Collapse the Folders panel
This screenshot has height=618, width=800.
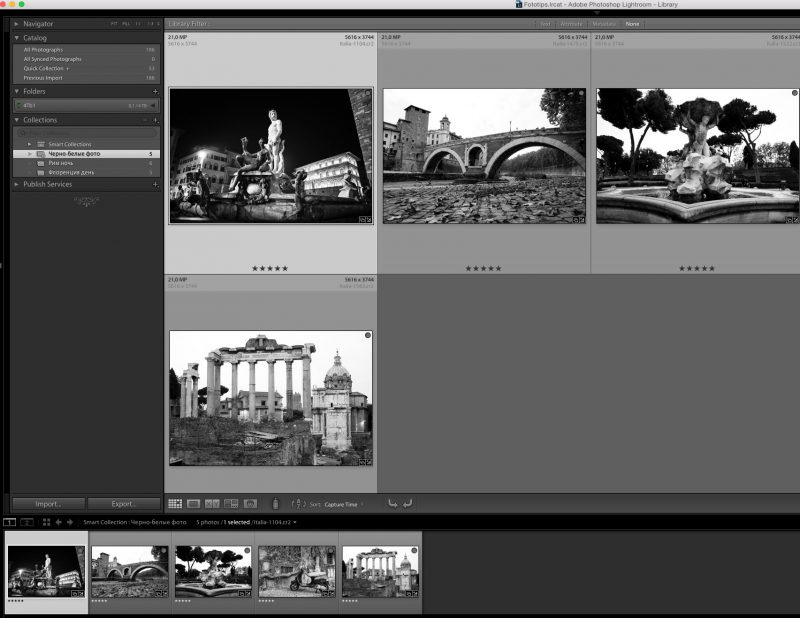click(x=16, y=91)
